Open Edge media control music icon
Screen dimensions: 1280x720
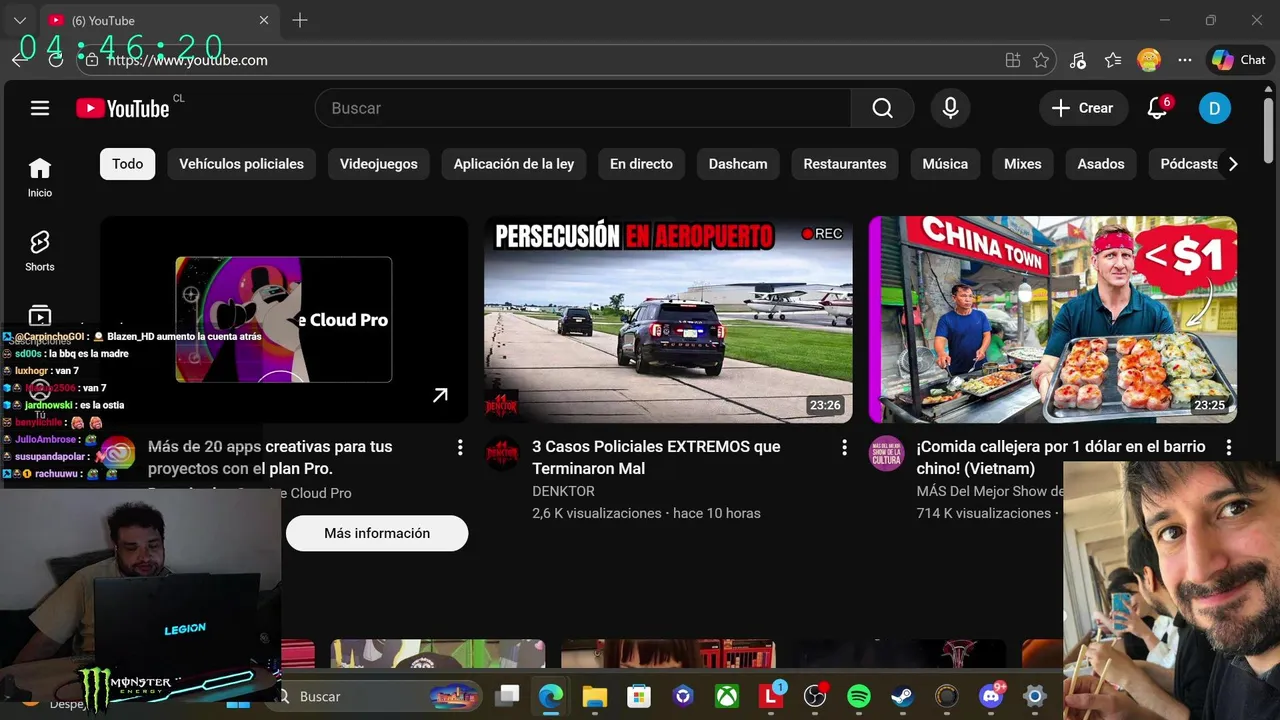(1077, 60)
